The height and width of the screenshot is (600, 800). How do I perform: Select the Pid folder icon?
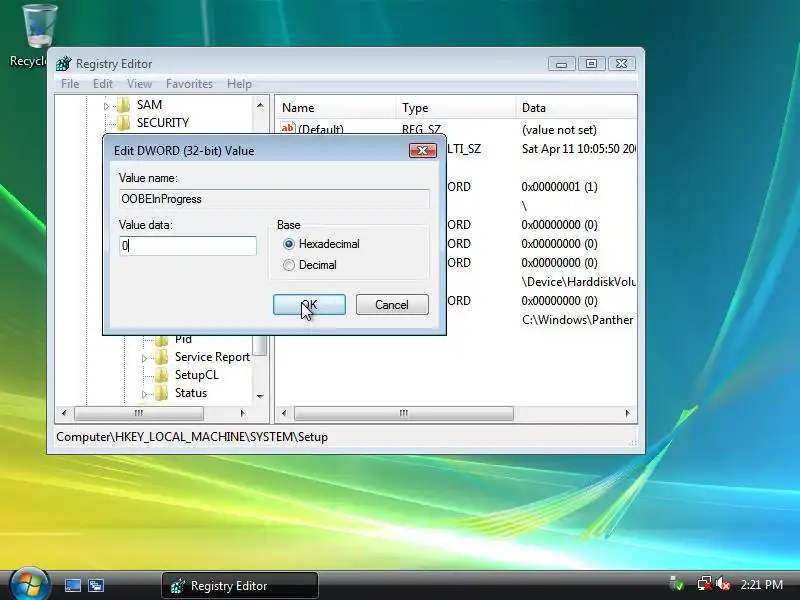click(161, 340)
